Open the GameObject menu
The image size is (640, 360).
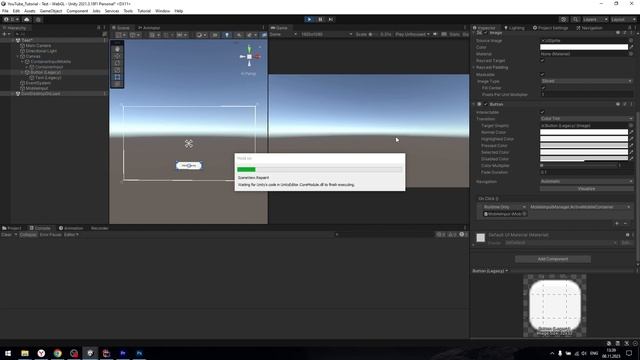pos(51,11)
